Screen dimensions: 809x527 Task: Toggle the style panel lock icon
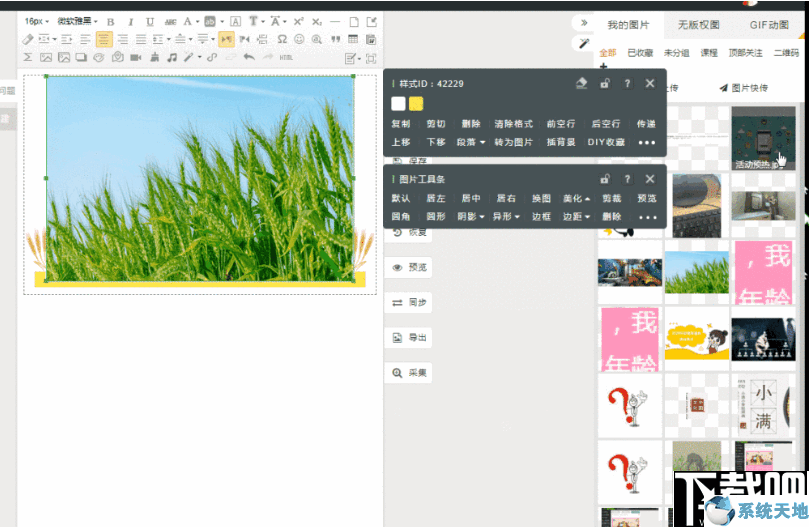click(605, 83)
